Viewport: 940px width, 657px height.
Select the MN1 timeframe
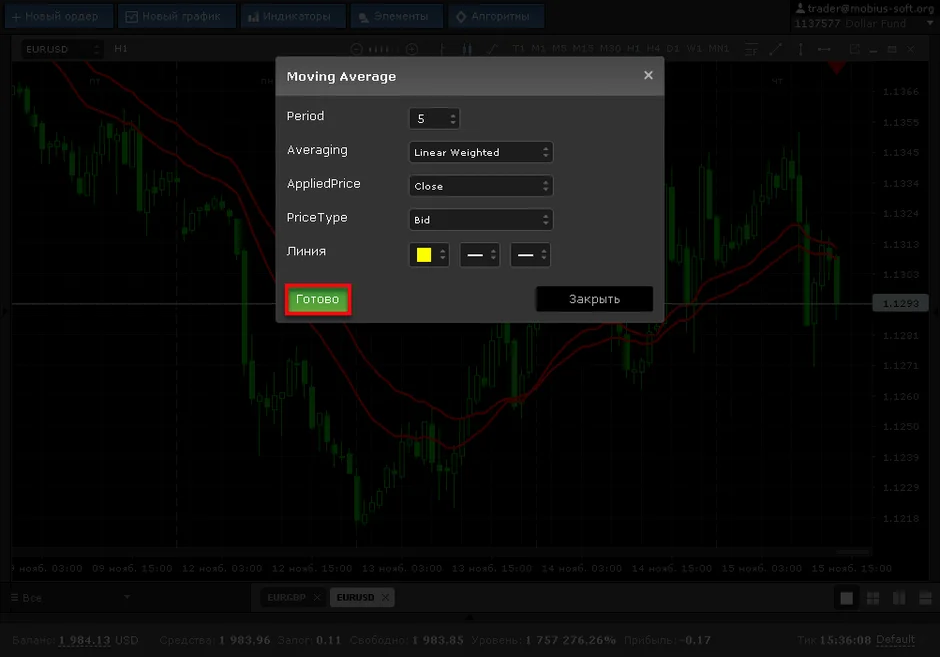(x=719, y=49)
